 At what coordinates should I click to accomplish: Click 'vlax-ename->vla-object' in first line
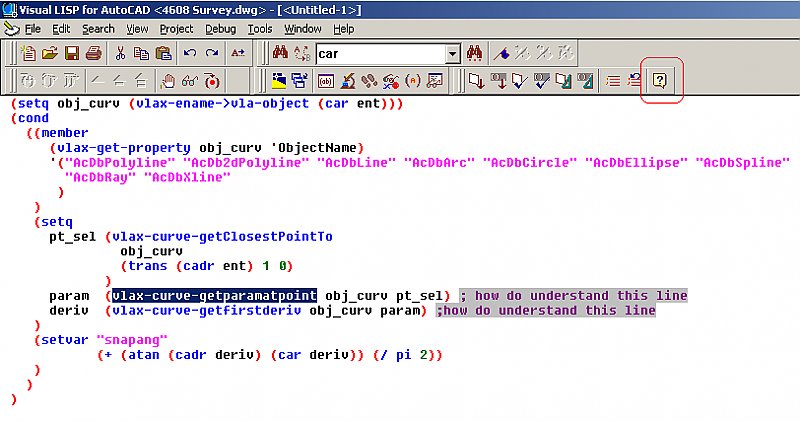click(x=222, y=103)
